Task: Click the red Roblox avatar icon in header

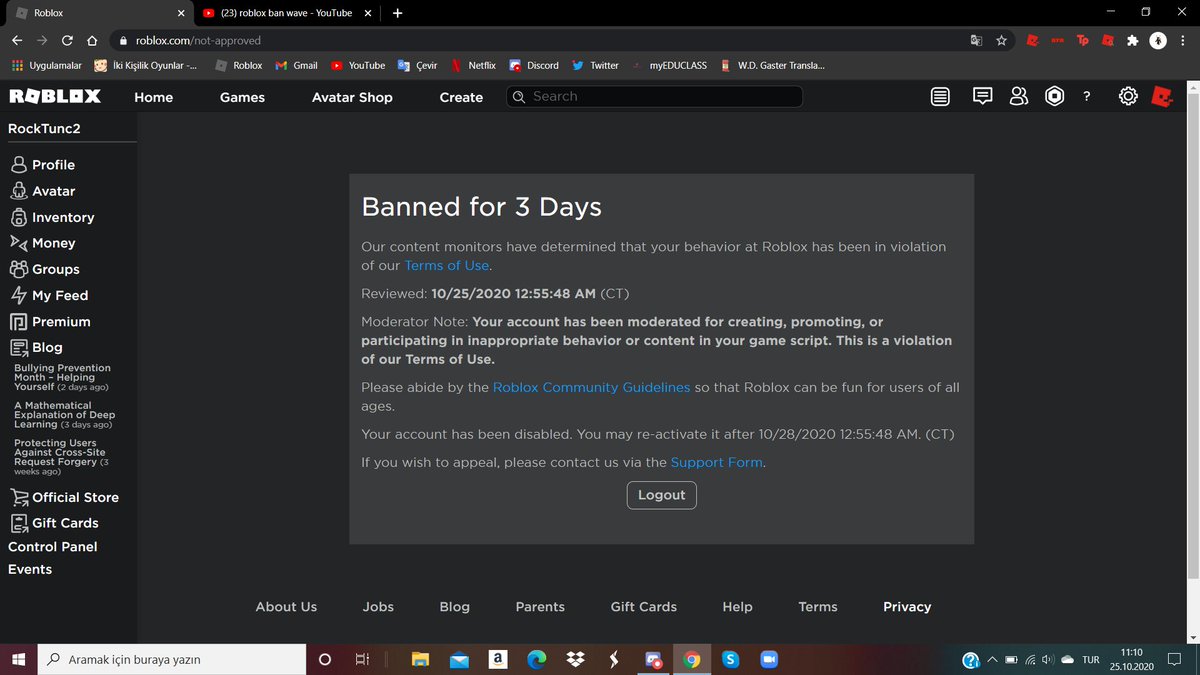Action: [x=1161, y=97]
